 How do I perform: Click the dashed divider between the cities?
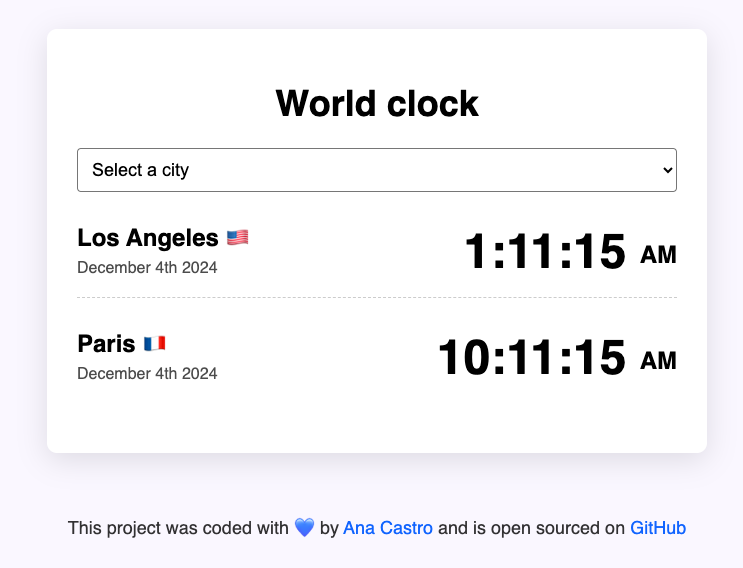(377, 298)
